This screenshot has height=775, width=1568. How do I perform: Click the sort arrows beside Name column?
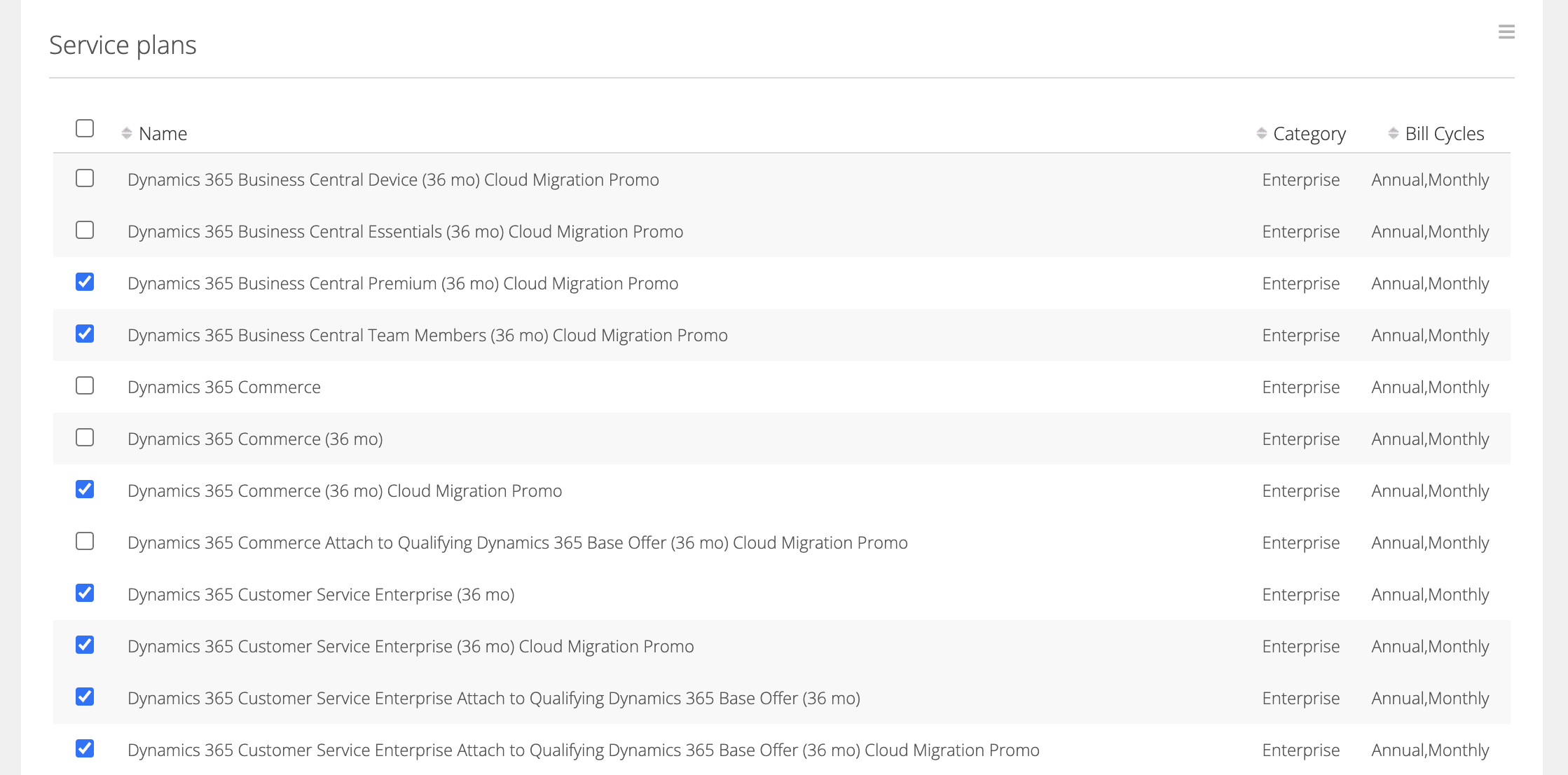point(127,133)
